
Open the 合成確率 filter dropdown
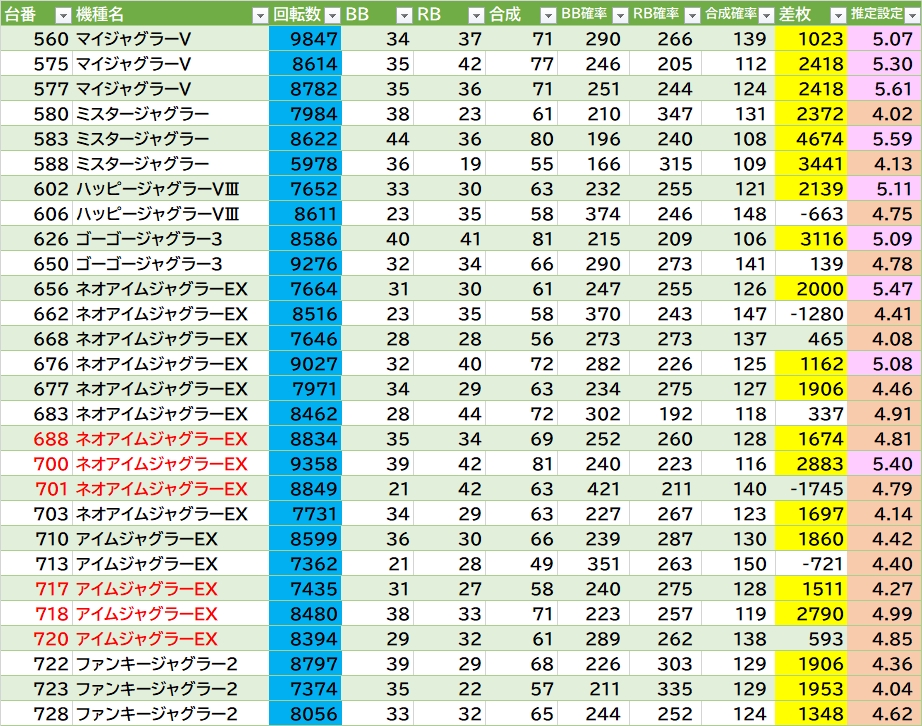coord(765,15)
